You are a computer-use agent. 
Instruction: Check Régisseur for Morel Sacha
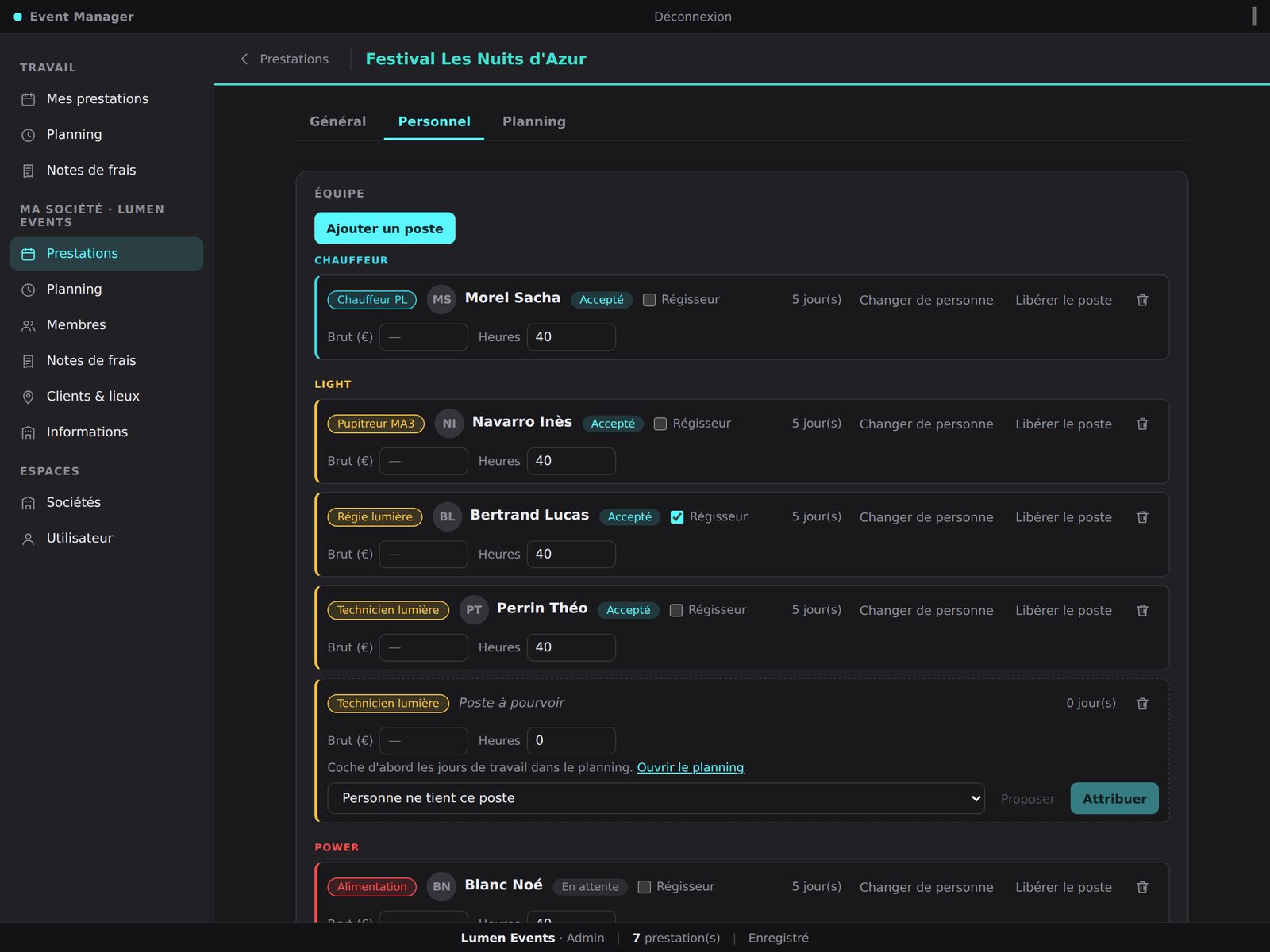pos(649,300)
